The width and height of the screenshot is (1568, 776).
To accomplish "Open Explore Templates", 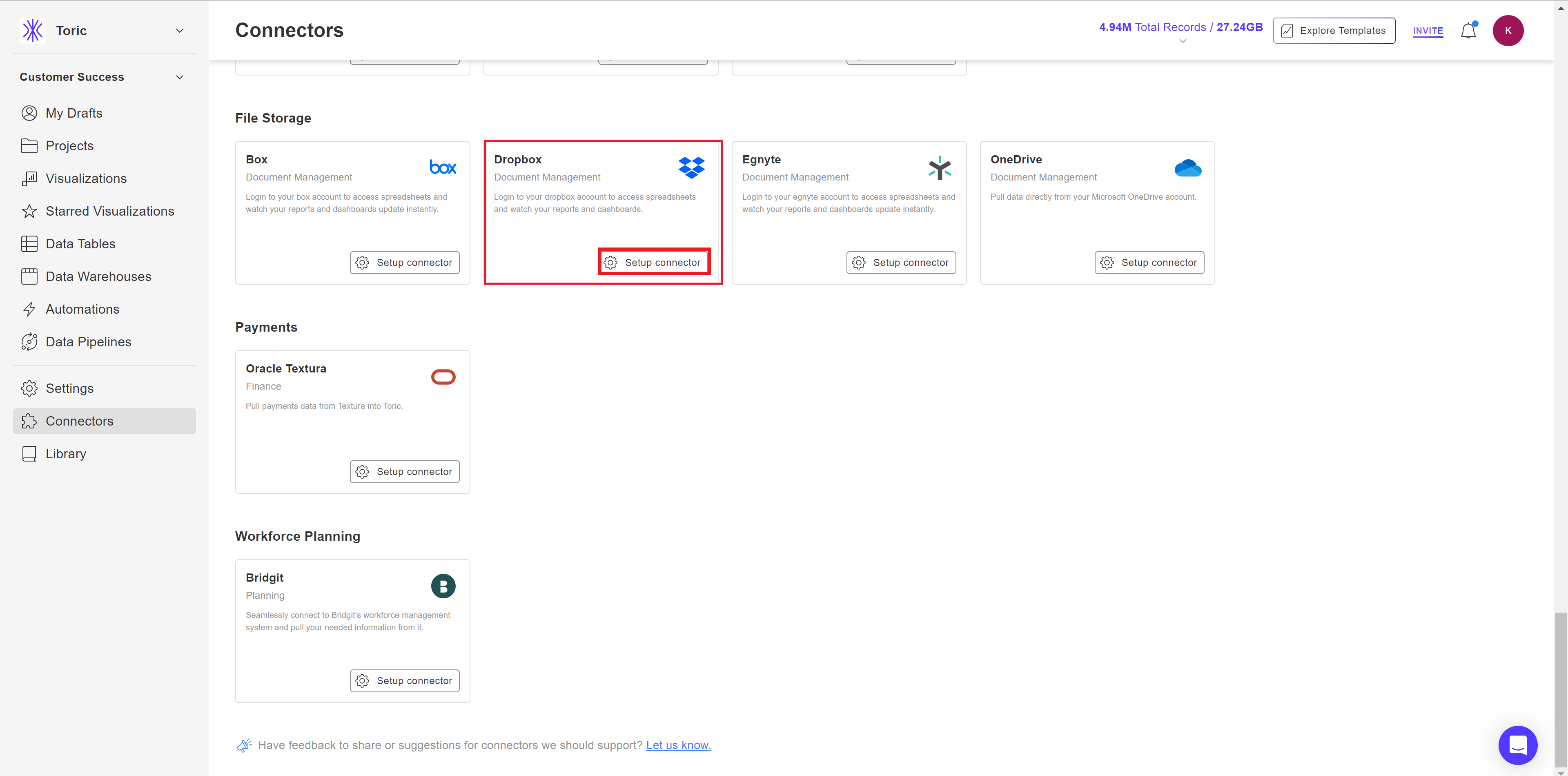I will point(1334,31).
